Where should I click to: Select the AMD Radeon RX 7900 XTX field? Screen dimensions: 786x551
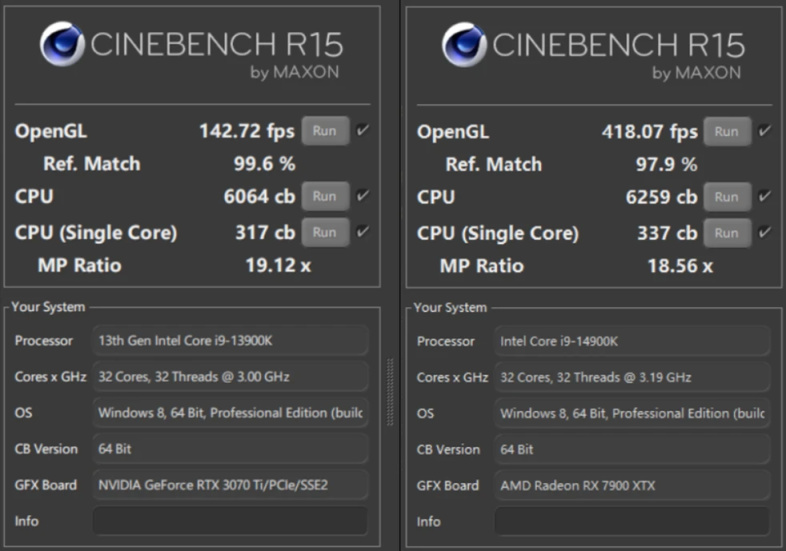632,485
